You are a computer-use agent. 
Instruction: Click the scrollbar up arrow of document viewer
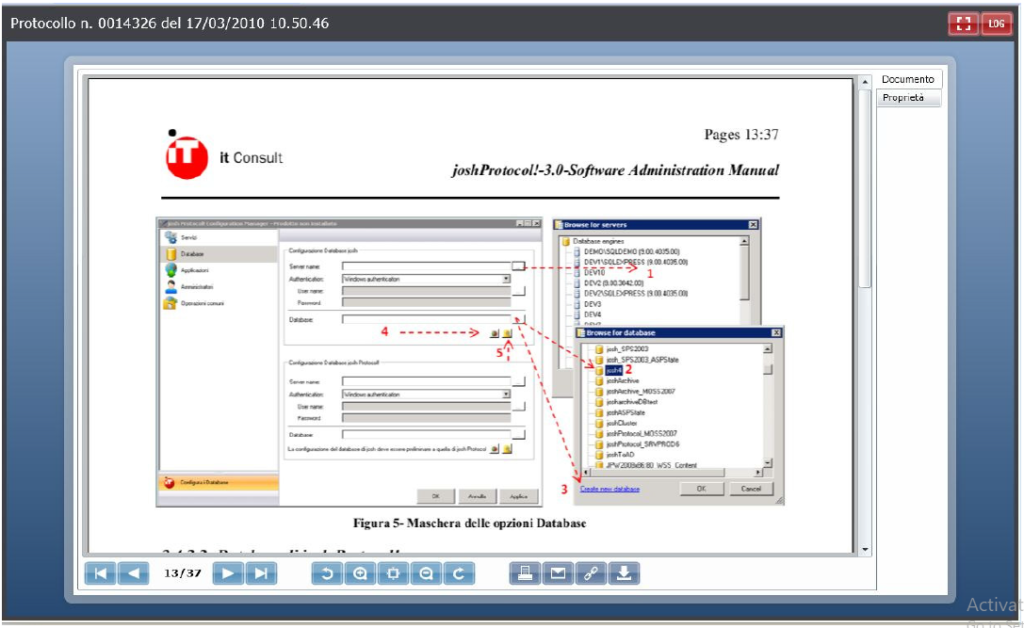tap(865, 82)
